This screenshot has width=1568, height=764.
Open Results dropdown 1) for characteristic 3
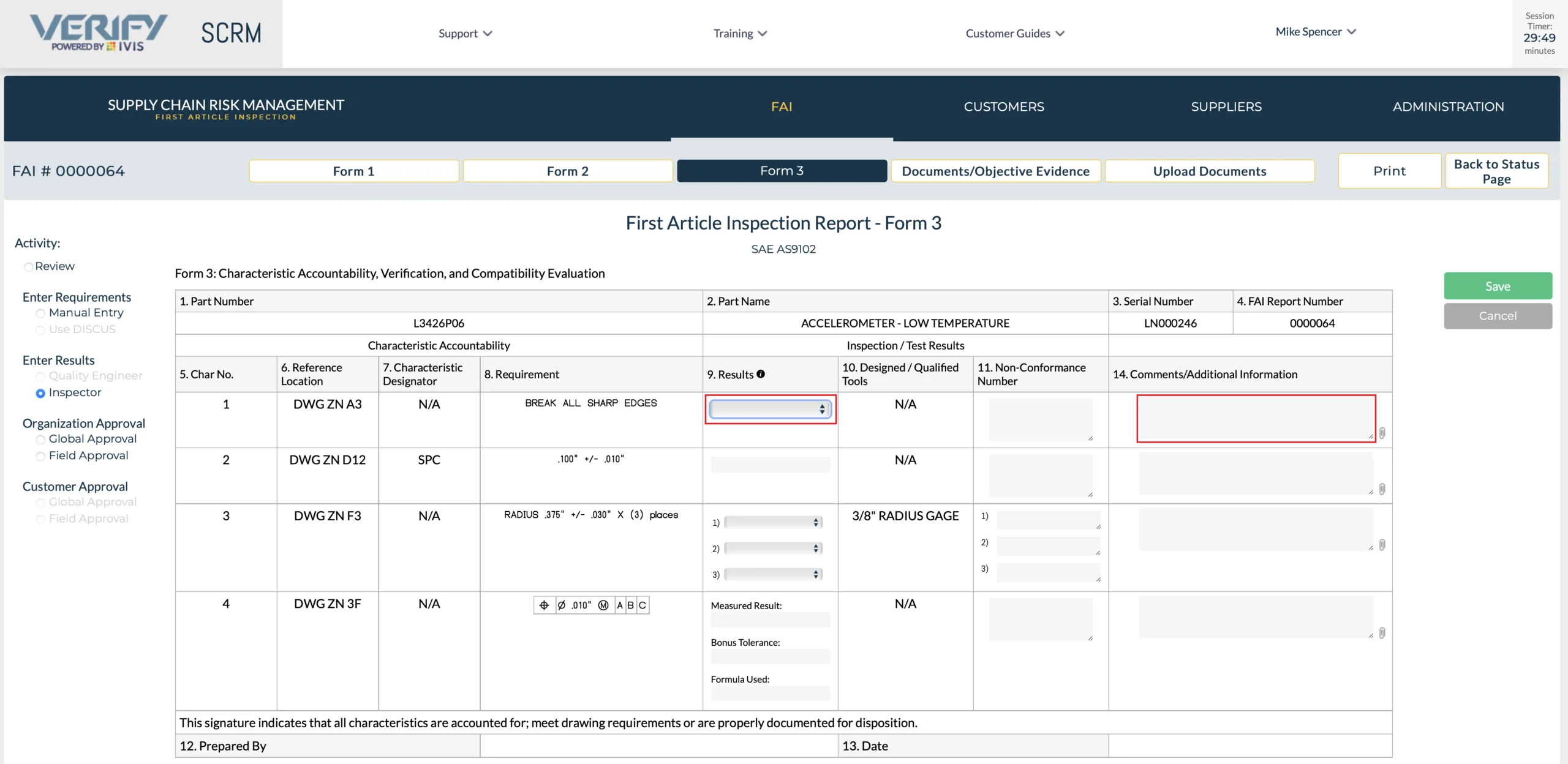coord(773,522)
